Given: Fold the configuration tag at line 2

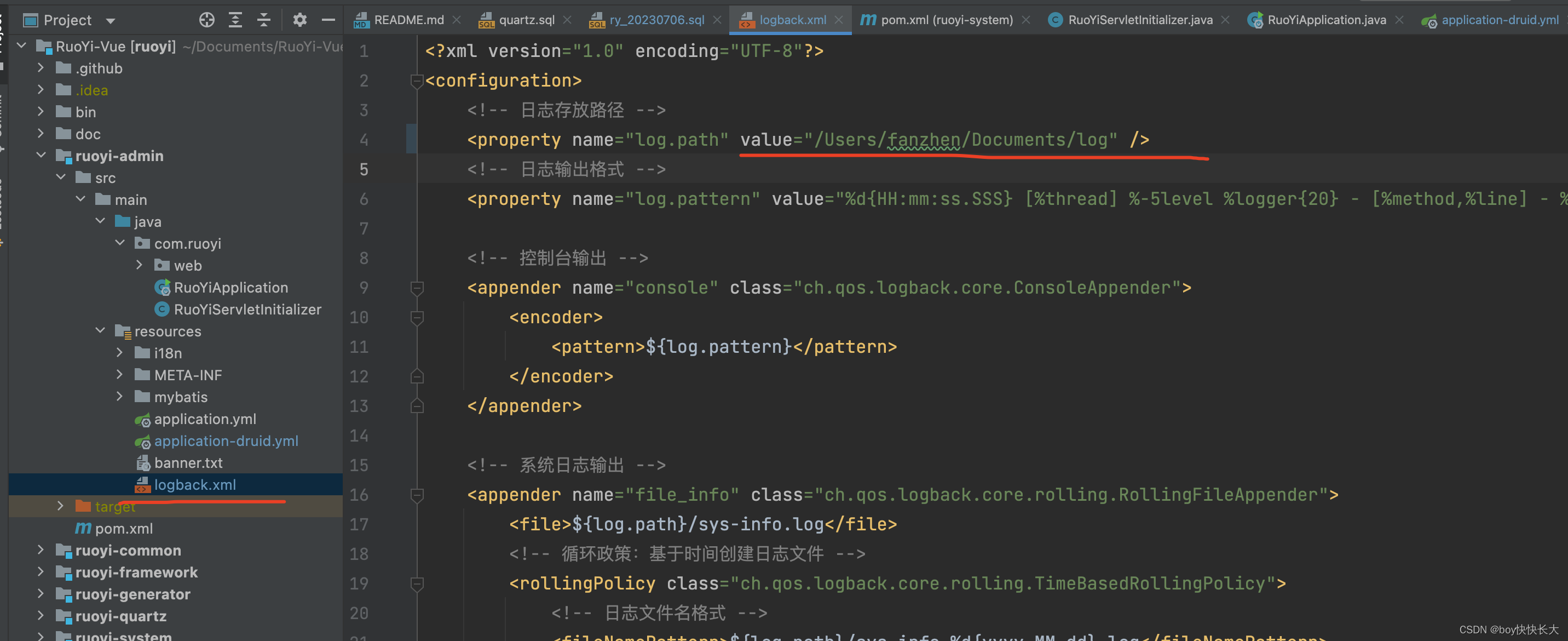Looking at the screenshot, I should (x=417, y=81).
